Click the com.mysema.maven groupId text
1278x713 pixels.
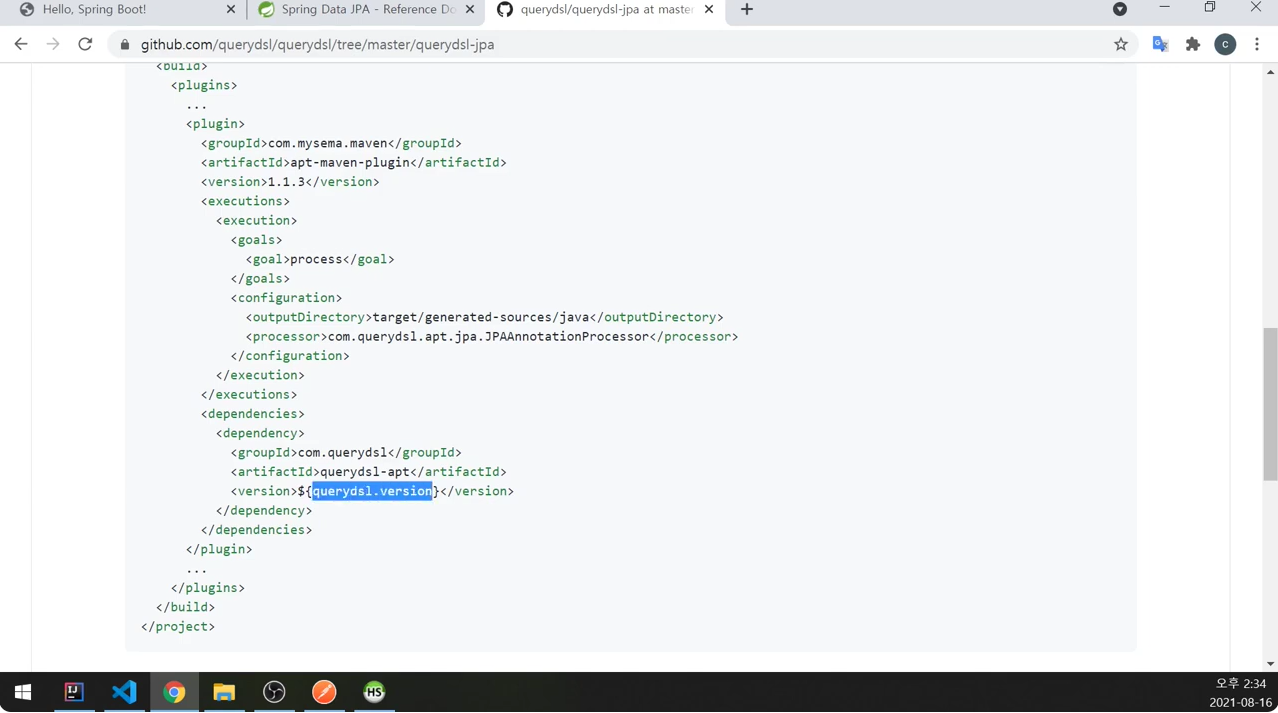click(327, 143)
